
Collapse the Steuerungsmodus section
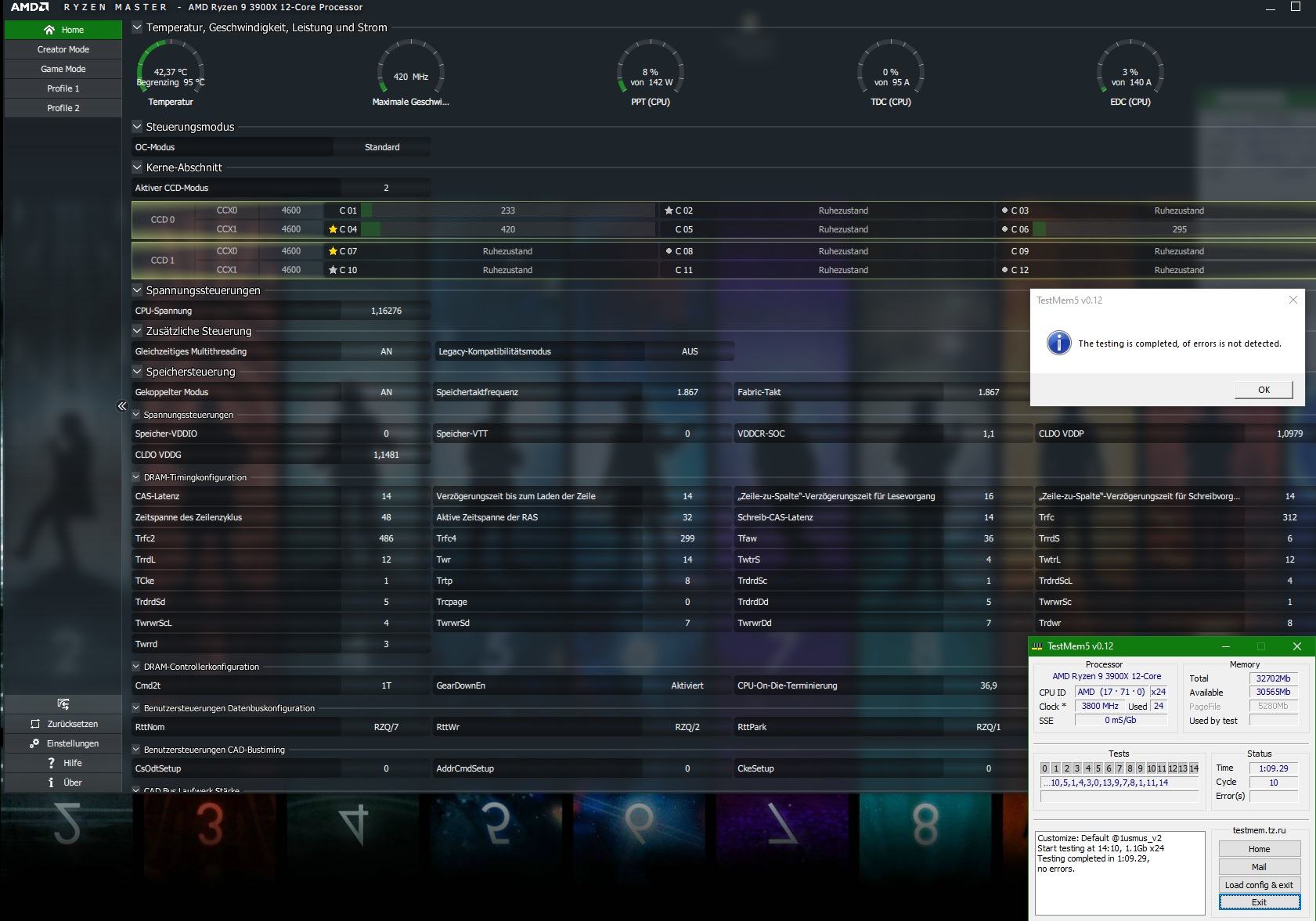(137, 127)
